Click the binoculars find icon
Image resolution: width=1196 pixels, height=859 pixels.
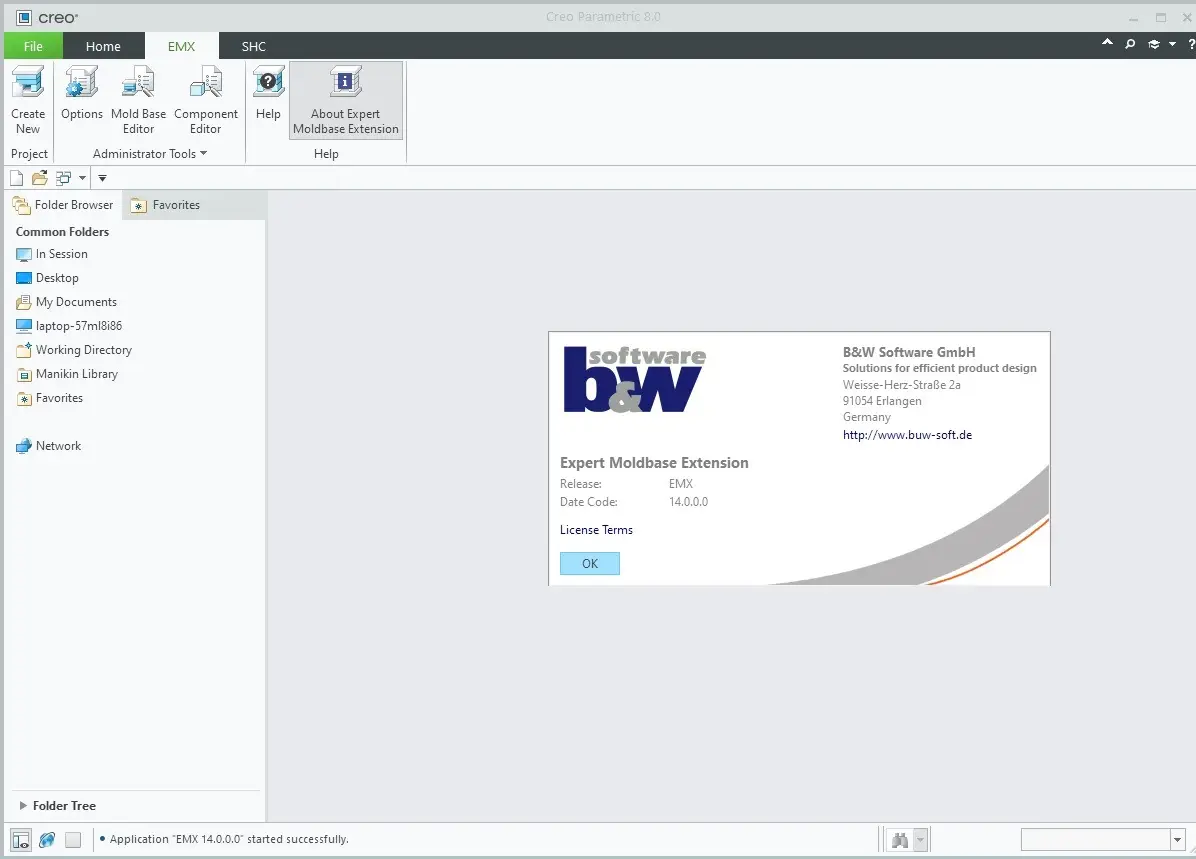pos(900,841)
